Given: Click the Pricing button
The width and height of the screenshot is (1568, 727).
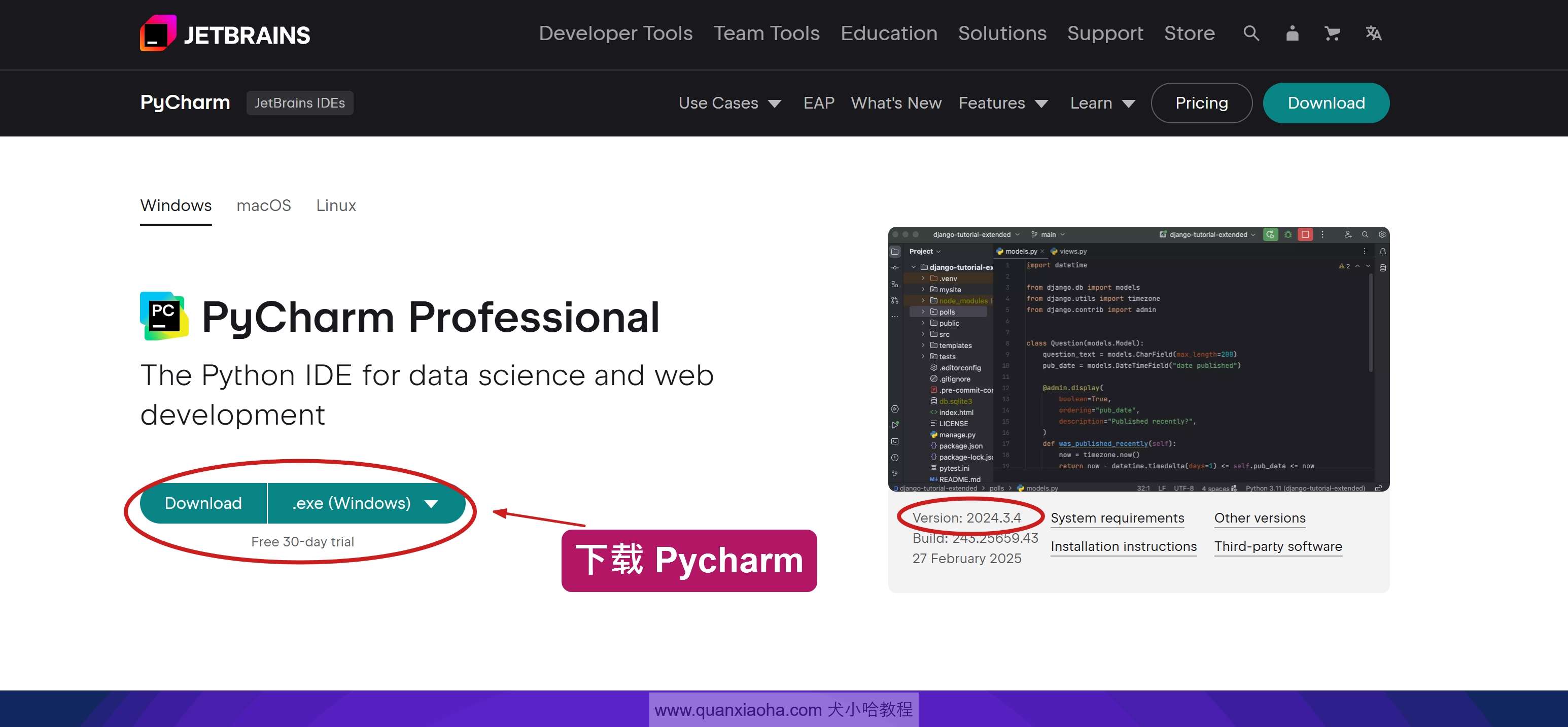Looking at the screenshot, I should 1201,102.
